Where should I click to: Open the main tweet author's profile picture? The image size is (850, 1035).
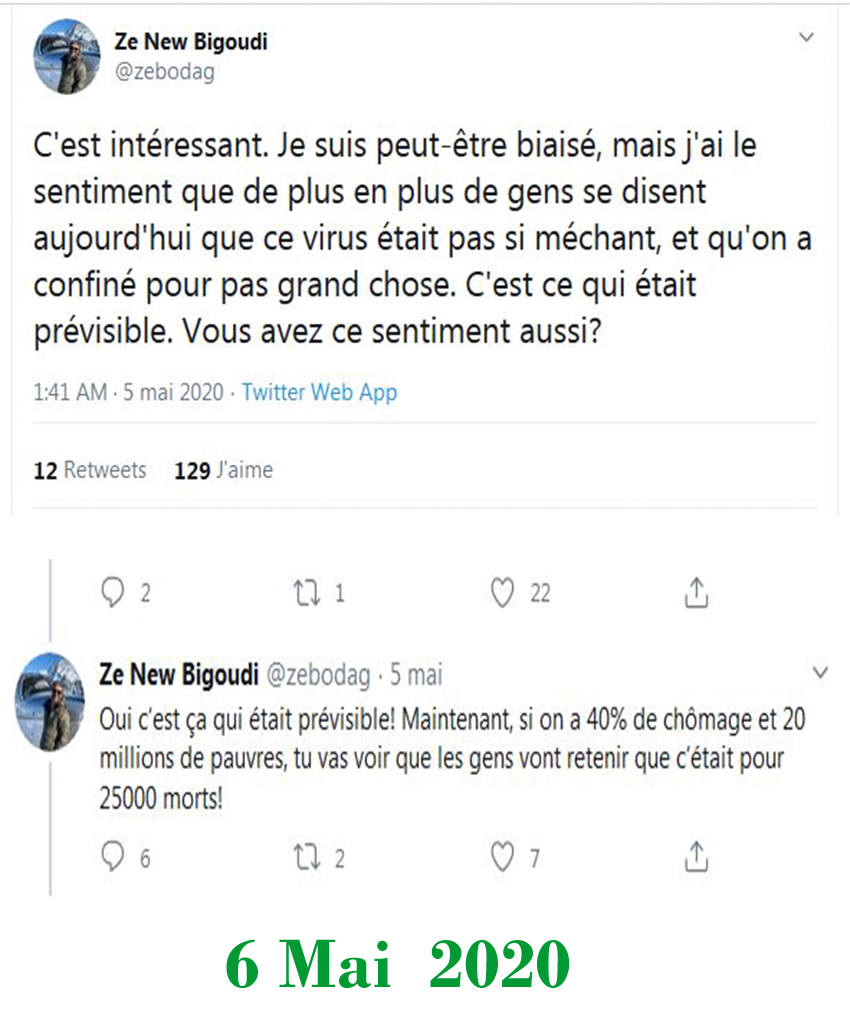(66, 56)
